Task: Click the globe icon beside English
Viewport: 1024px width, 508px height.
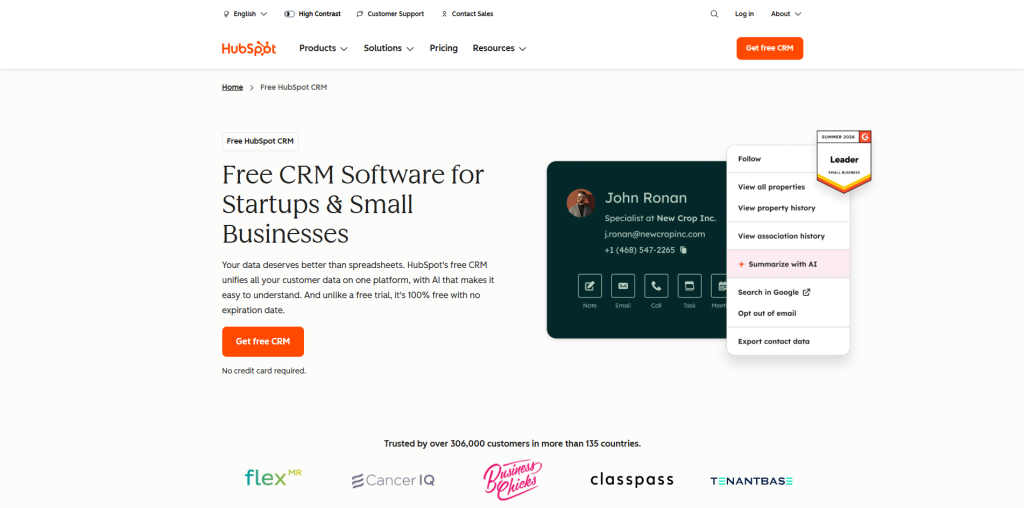Action: (226, 14)
